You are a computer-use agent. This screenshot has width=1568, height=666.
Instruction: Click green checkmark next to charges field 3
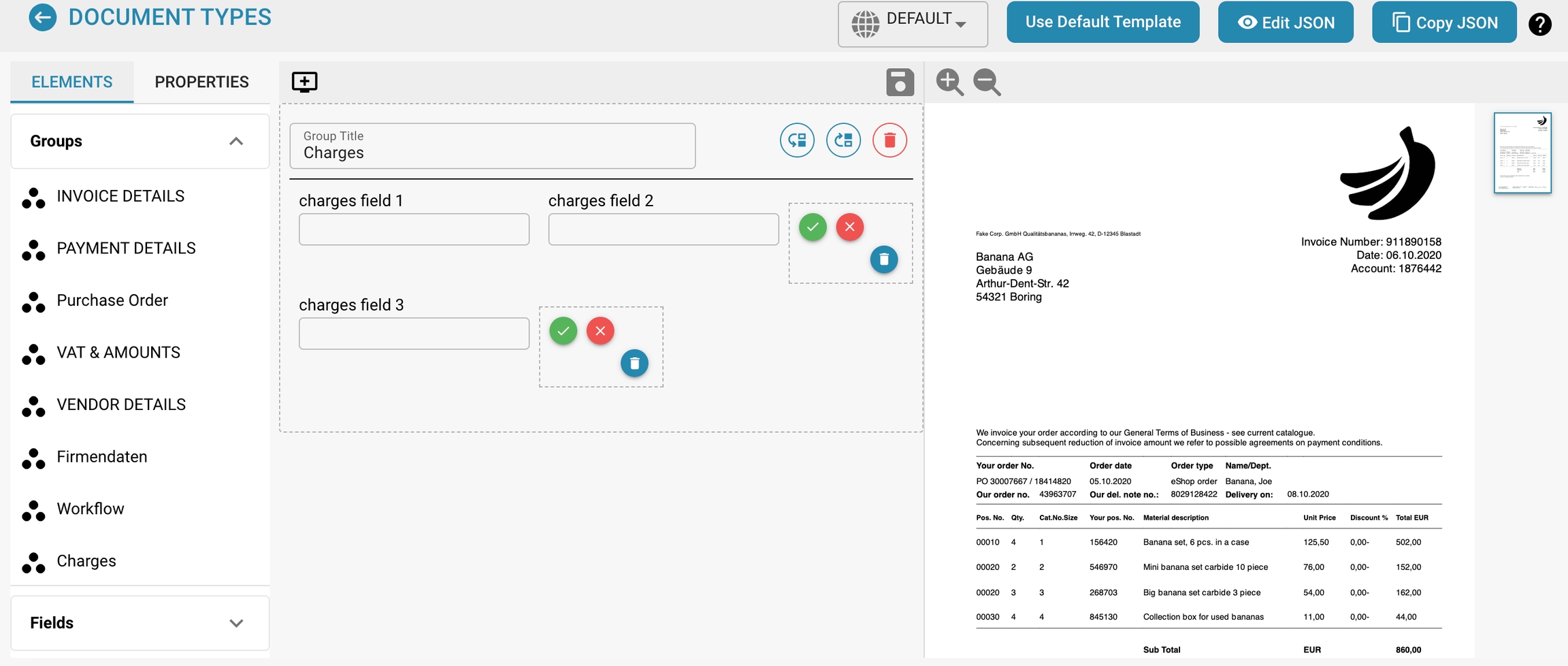pyautogui.click(x=563, y=331)
